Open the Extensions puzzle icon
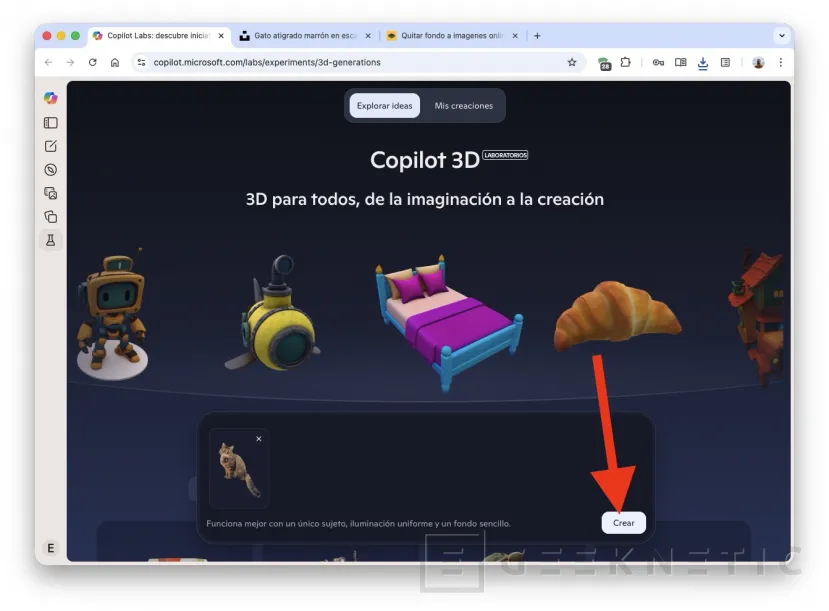Viewport: 829px width, 611px height. pos(625,62)
